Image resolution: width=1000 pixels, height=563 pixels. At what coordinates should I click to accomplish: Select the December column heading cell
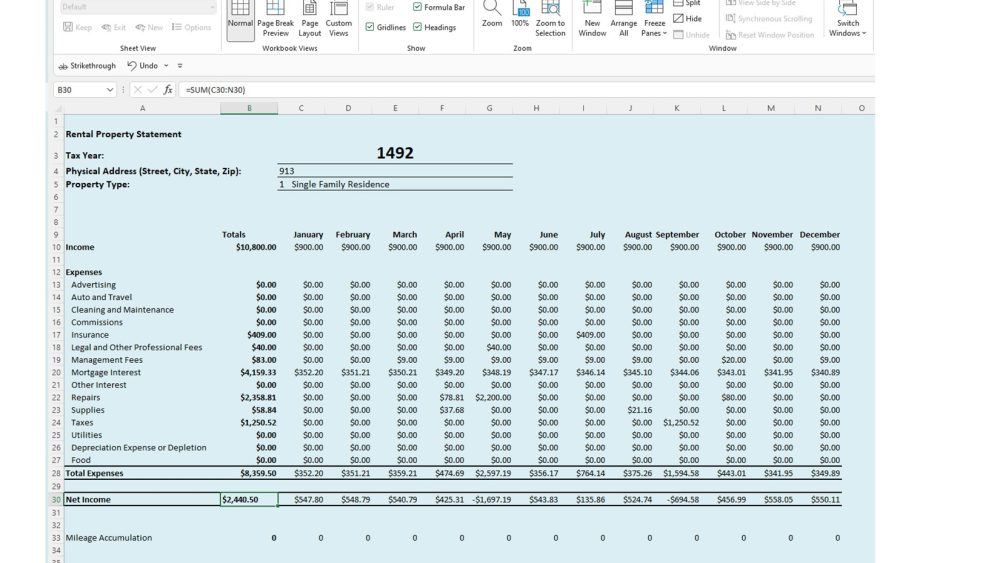point(818,235)
